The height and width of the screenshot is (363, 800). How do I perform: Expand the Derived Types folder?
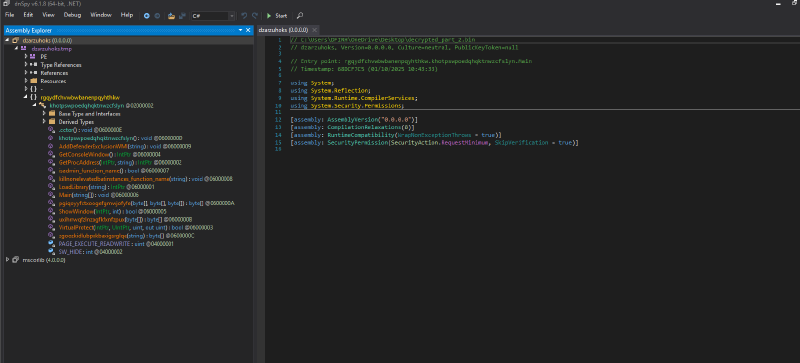coord(44,122)
